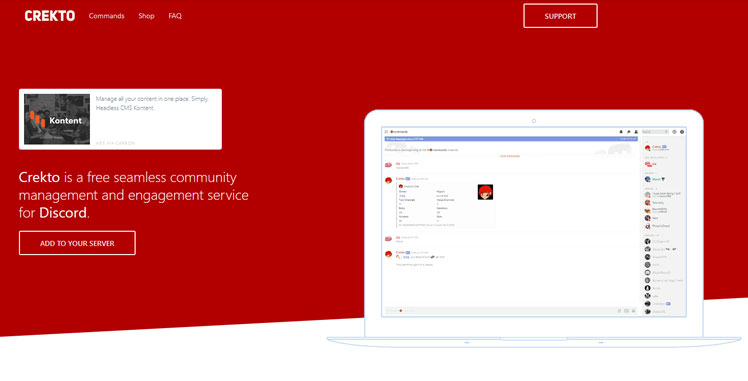Open the 'Manage all your content' ad text
748x381 pixels.
(x=152, y=103)
